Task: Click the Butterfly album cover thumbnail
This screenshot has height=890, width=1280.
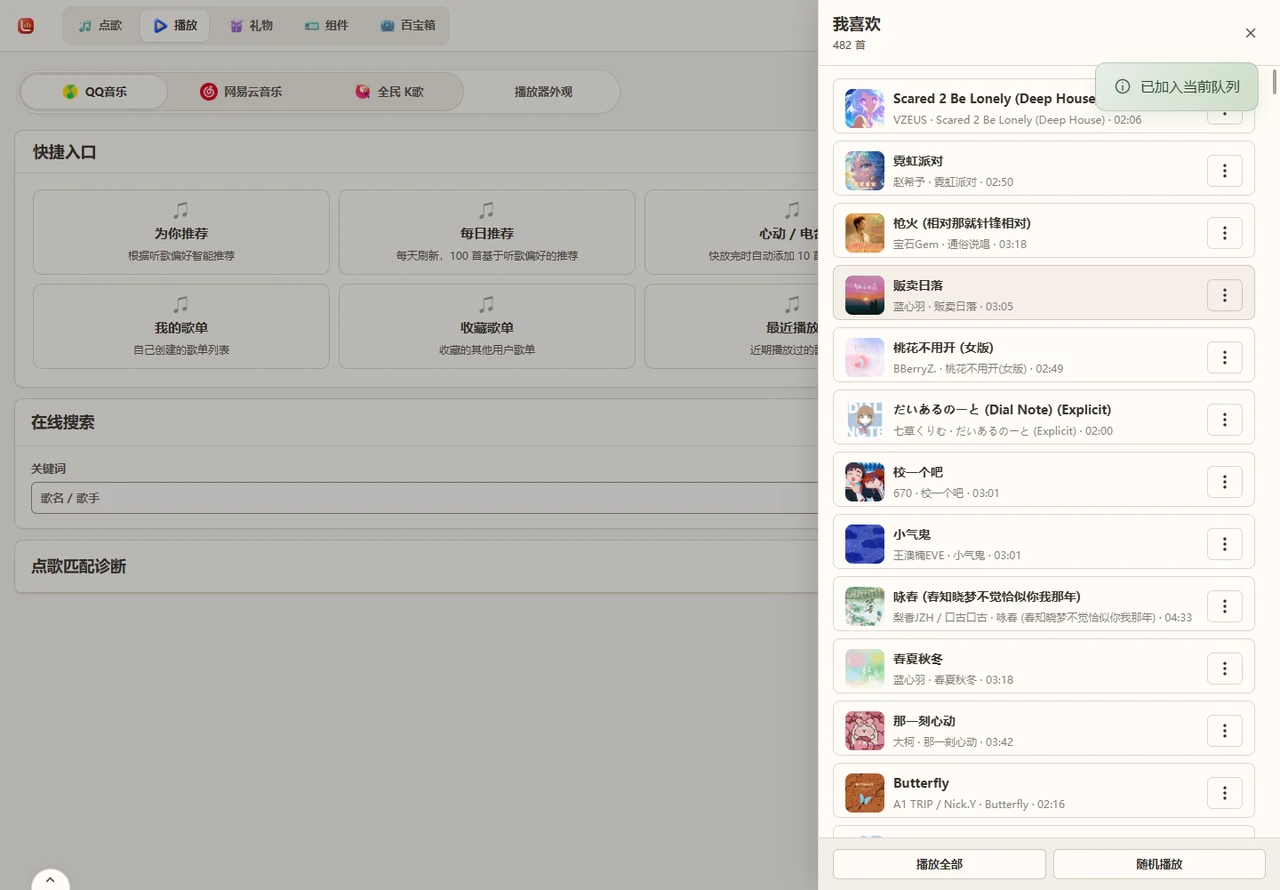Action: (864, 793)
